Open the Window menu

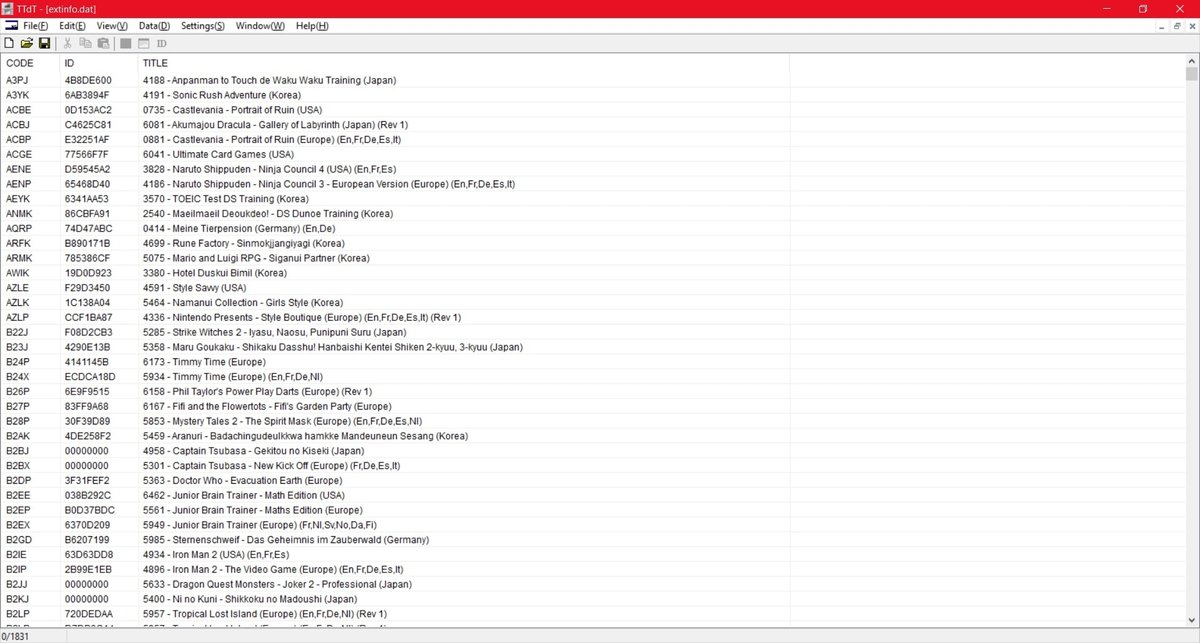coord(260,25)
